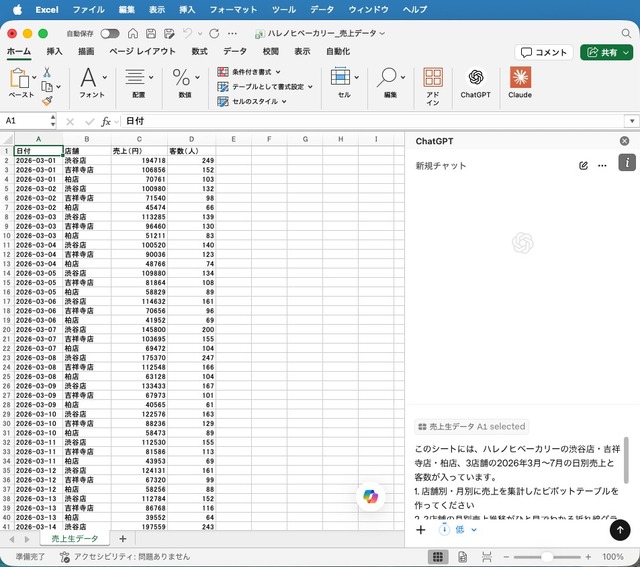This screenshot has width=640, height=567.
Task: Click the plus attach button in ChatGPT pane
Action: (x=421, y=530)
